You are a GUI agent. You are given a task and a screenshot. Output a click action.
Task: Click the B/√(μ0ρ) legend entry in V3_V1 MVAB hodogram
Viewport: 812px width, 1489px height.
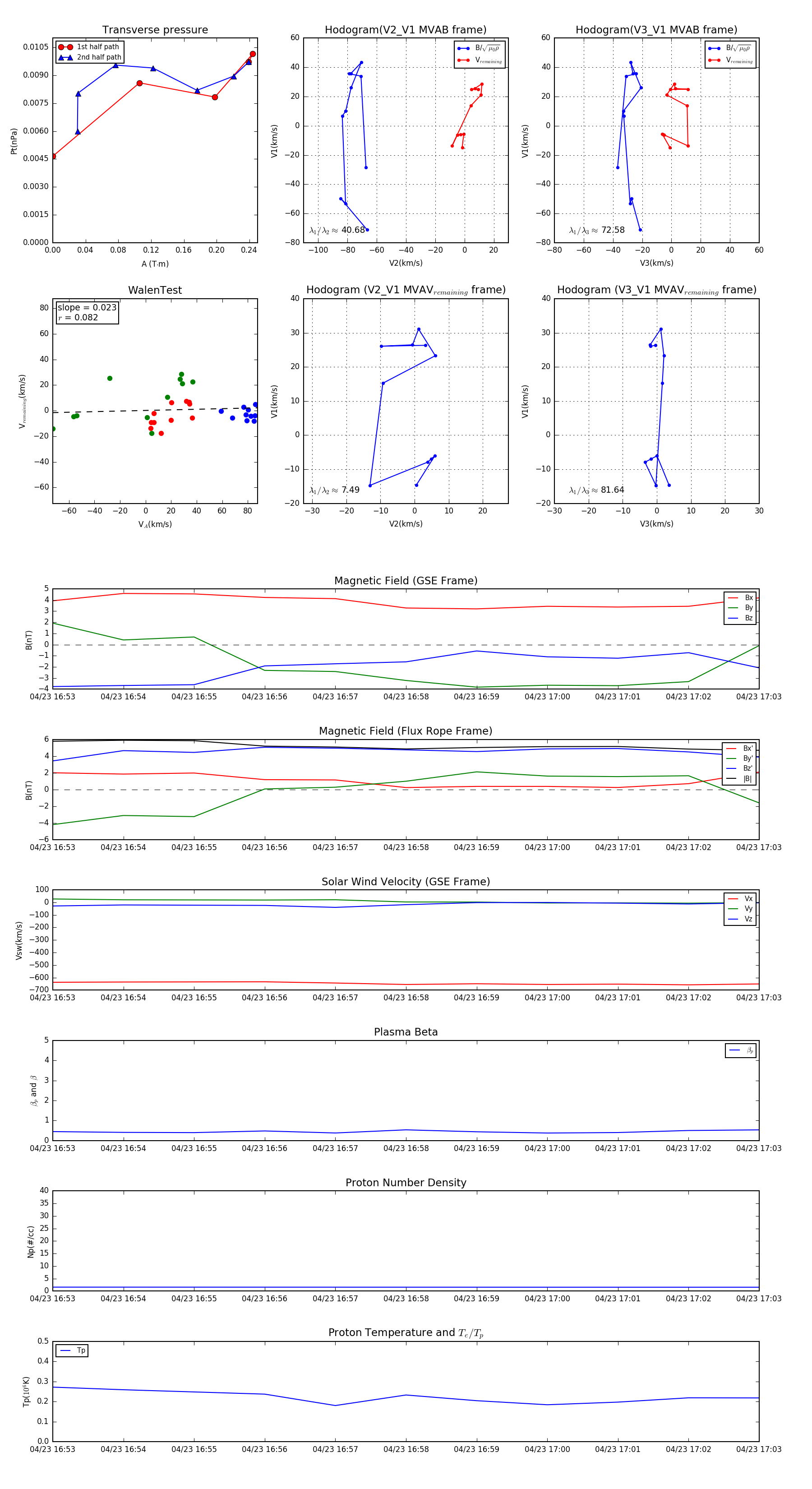click(730, 49)
